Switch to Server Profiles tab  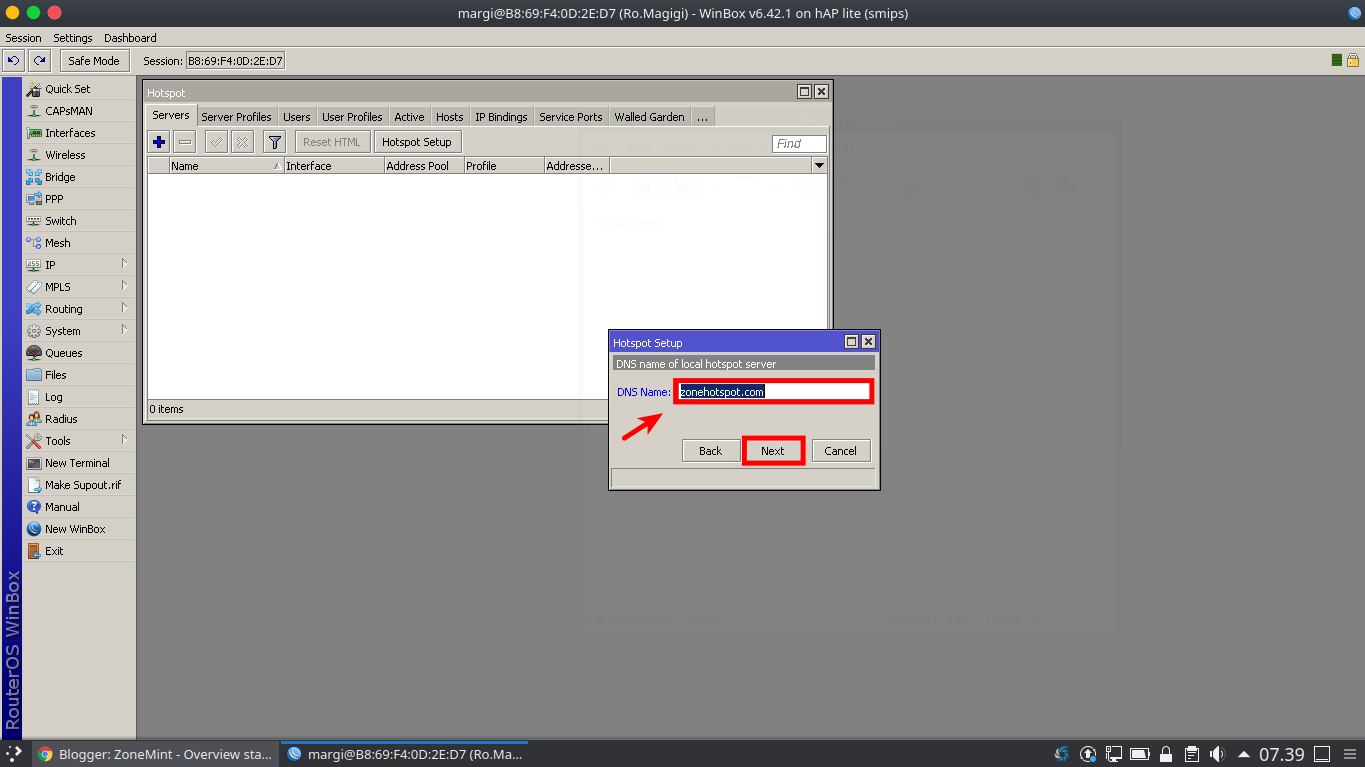click(x=236, y=117)
